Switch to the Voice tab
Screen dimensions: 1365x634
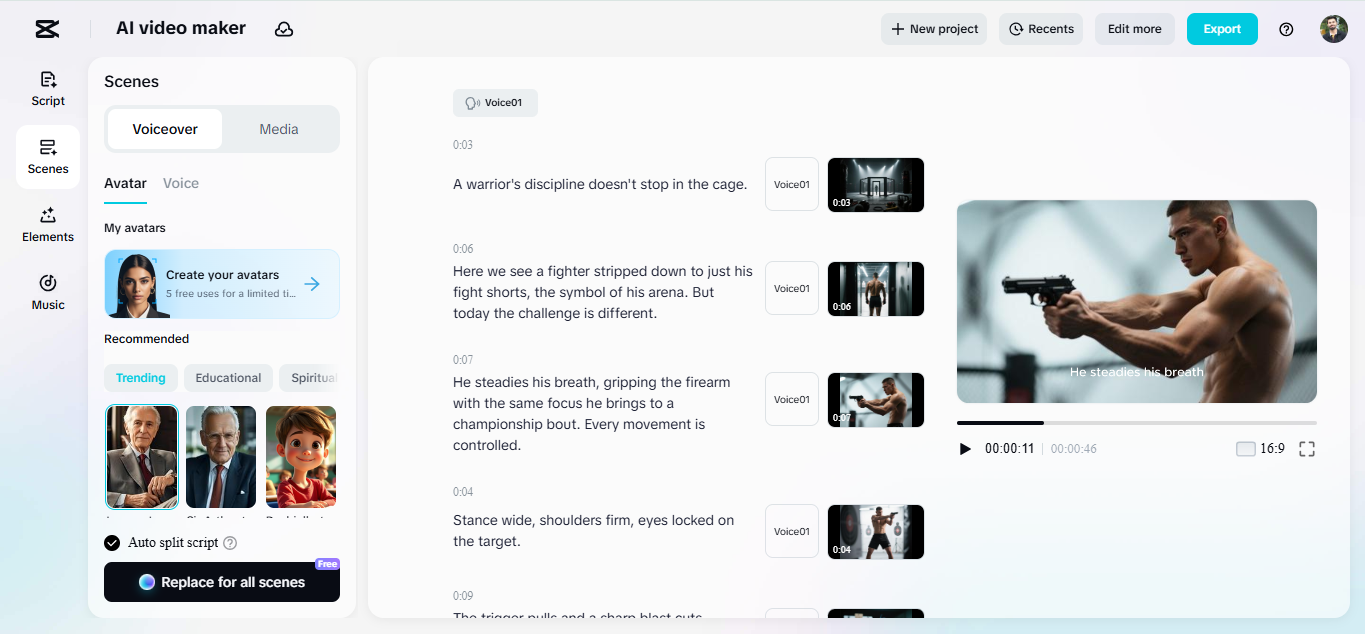click(x=181, y=183)
